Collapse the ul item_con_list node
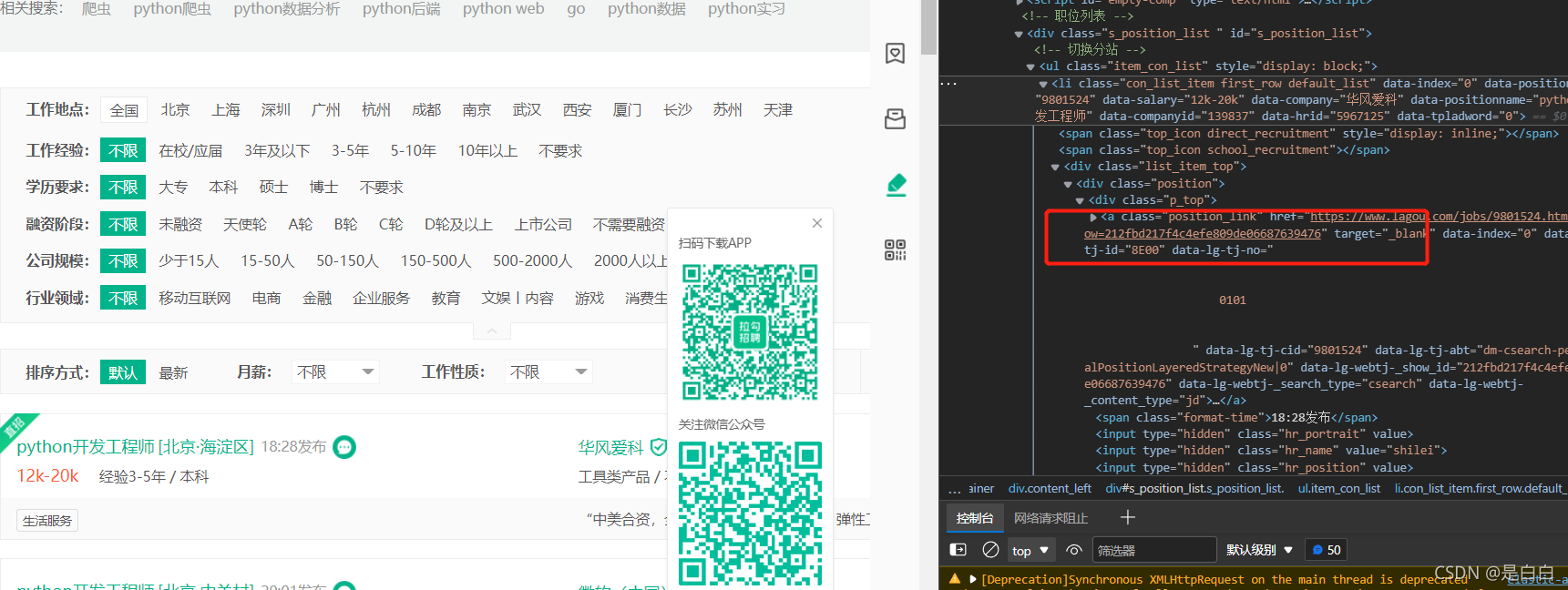The width and height of the screenshot is (1568, 590). coord(1030,66)
